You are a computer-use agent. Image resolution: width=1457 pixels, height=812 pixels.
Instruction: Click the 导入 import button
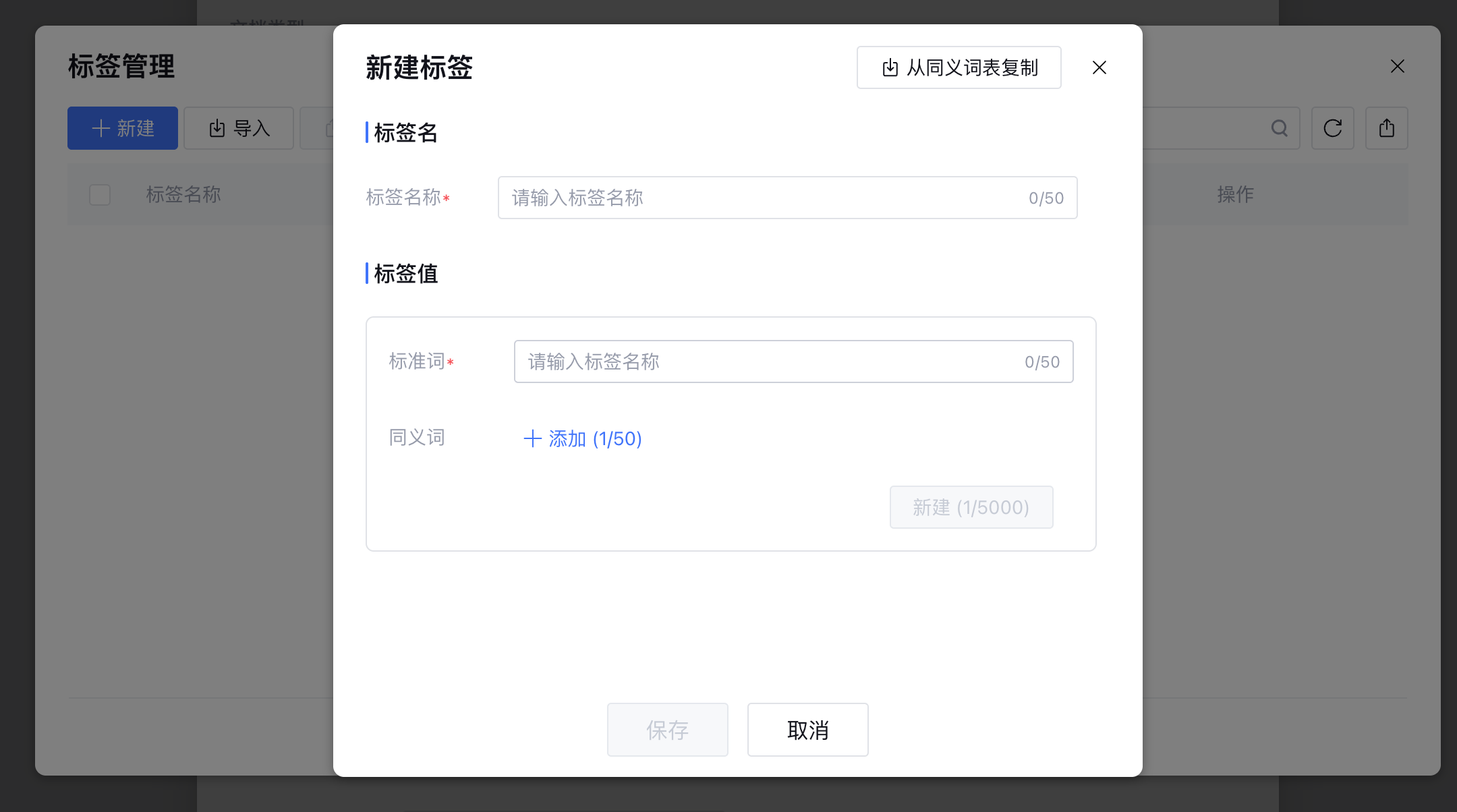click(x=239, y=128)
